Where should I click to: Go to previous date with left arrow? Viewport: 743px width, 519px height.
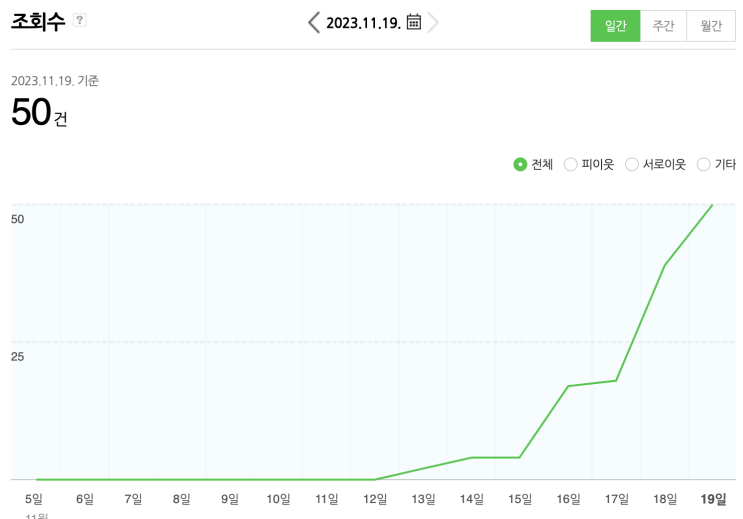[314, 22]
